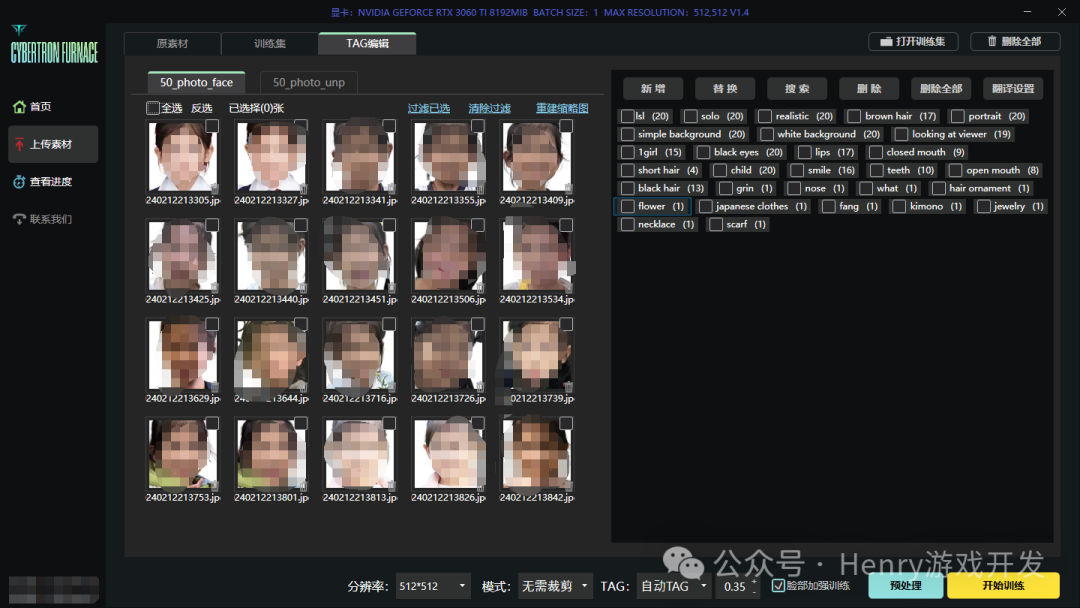Image resolution: width=1080 pixels, height=608 pixels.
Task: Click the 替换 replace tag button
Action: tap(725, 88)
